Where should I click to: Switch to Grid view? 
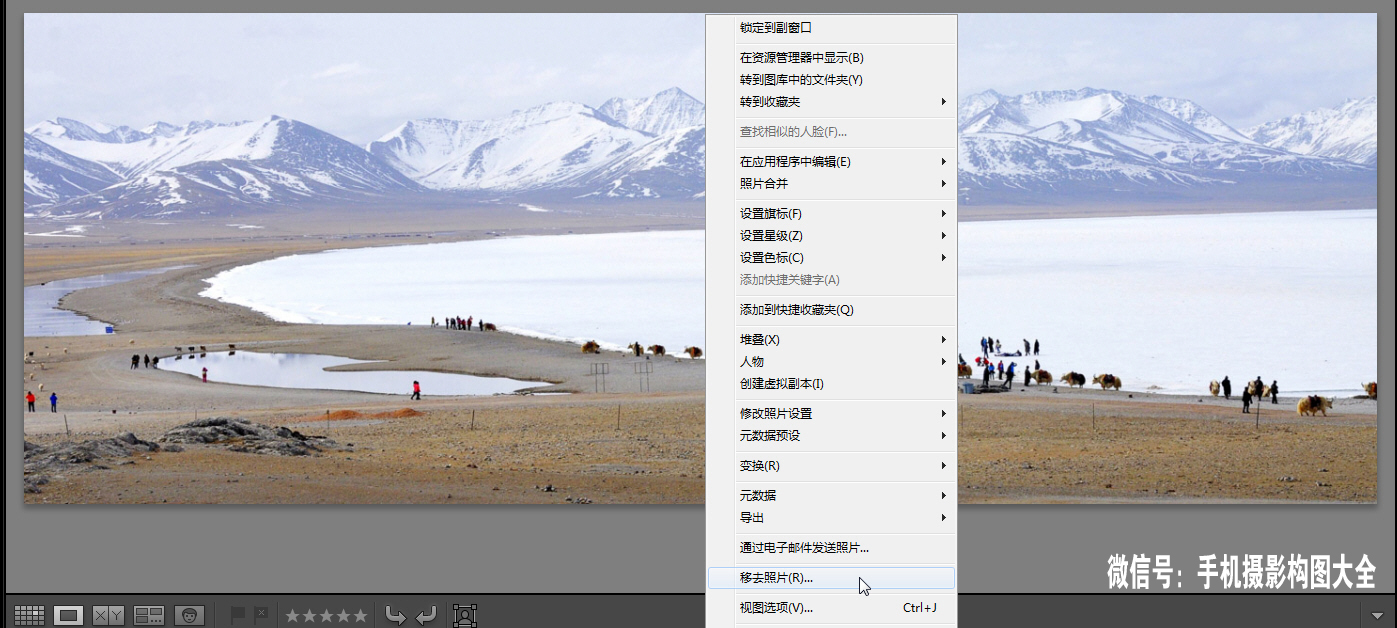29,615
